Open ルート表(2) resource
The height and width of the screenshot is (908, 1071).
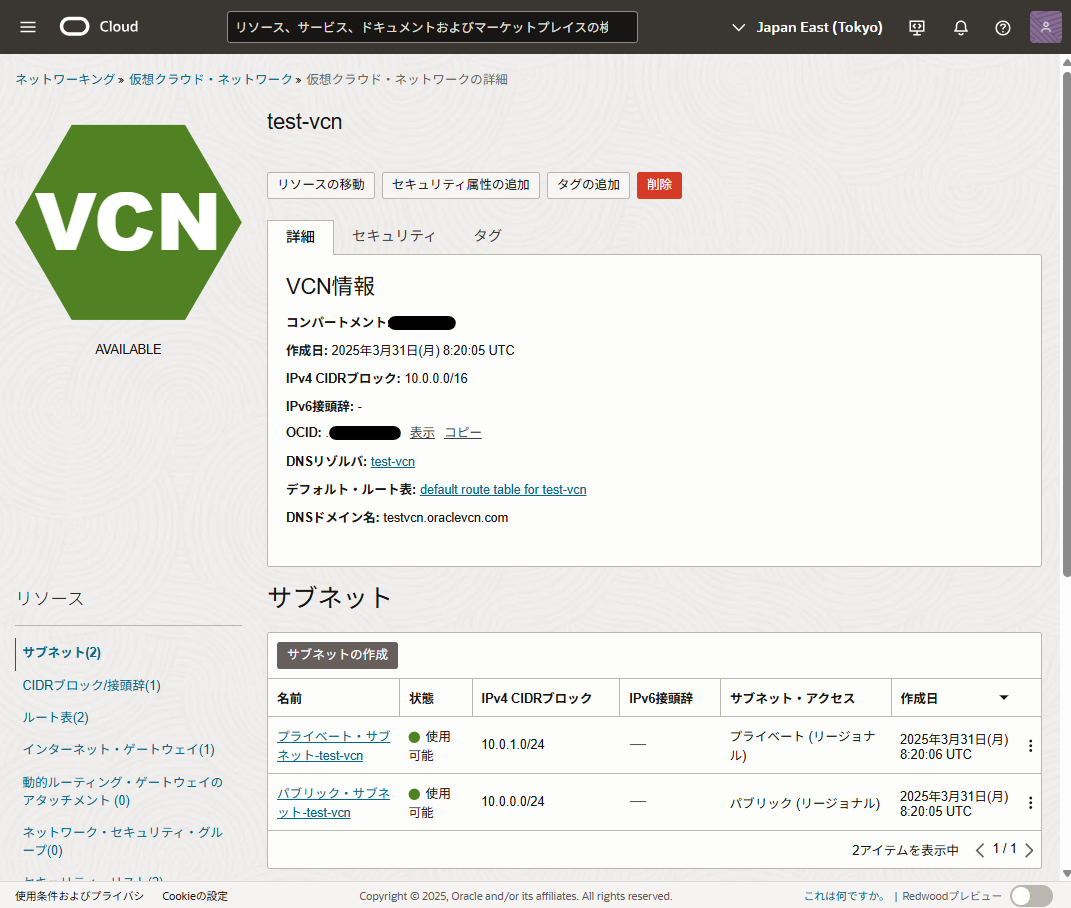(55, 717)
